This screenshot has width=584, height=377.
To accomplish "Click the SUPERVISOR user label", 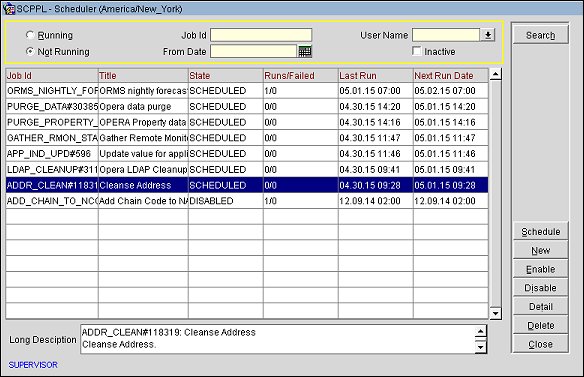I will (33, 365).
